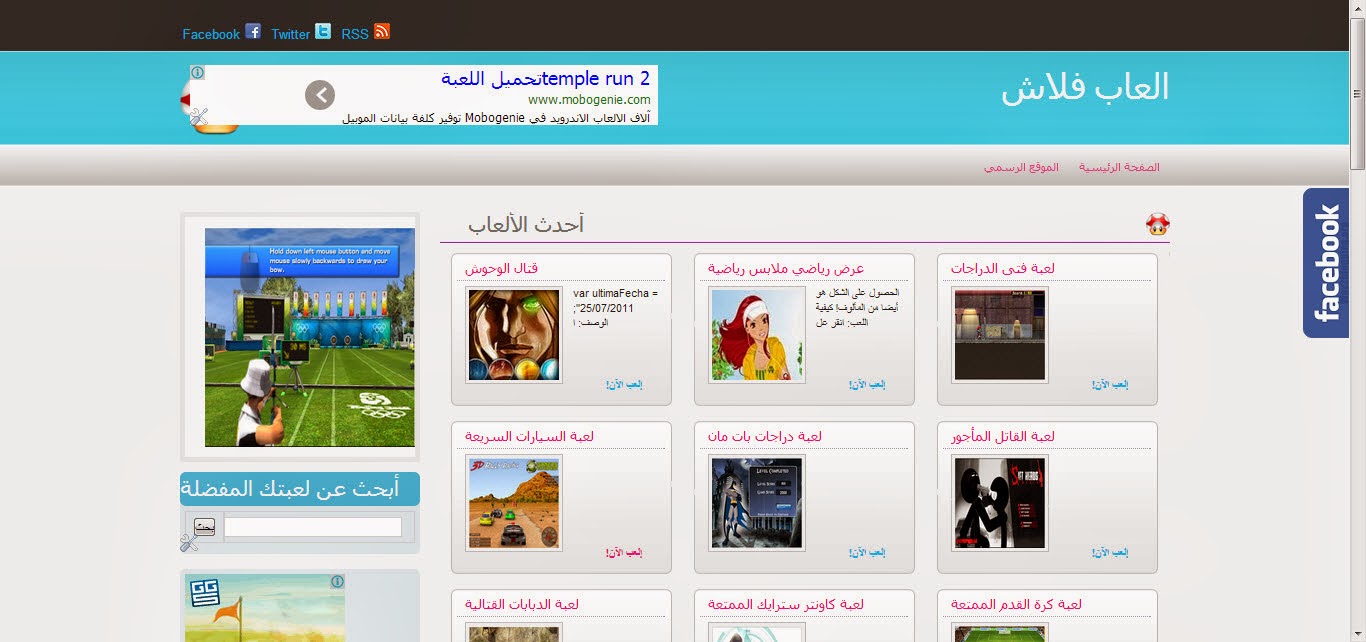Open game title لعبة كاونتر سترايك الممتعة
This screenshot has width=1366, height=642.
(x=786, y=604)
